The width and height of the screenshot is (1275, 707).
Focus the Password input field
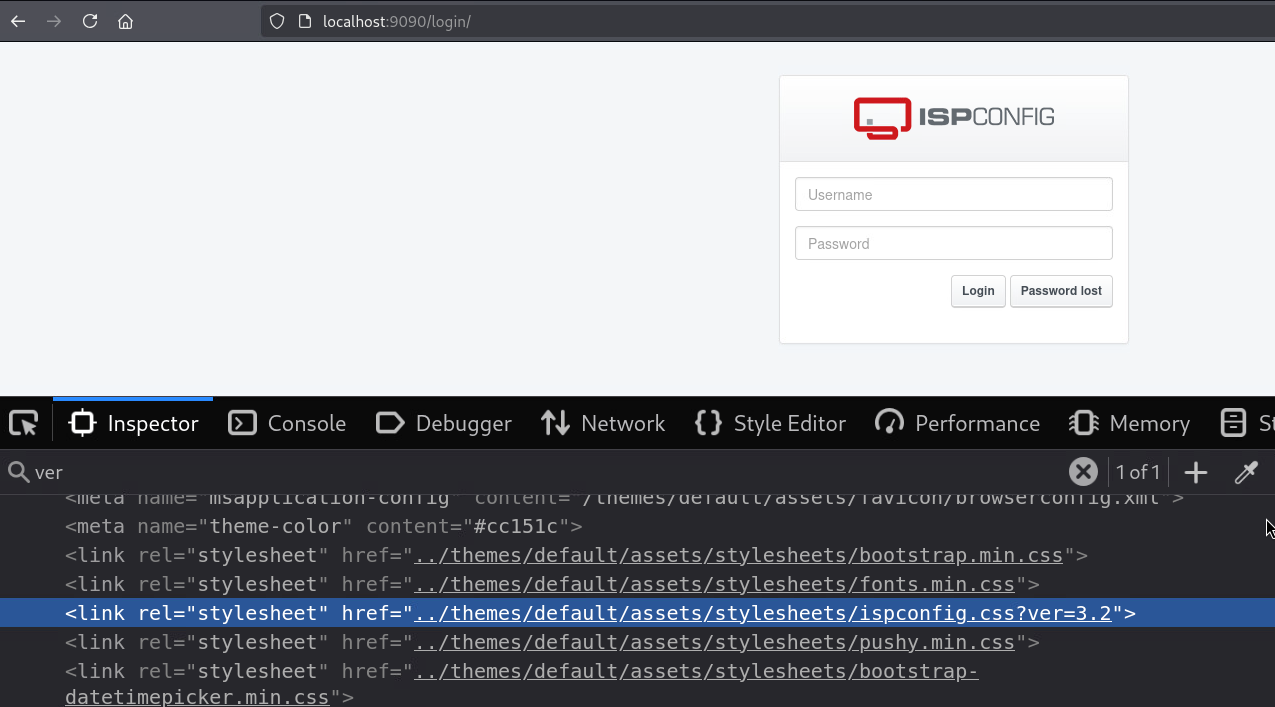click(x=953, y=243)
